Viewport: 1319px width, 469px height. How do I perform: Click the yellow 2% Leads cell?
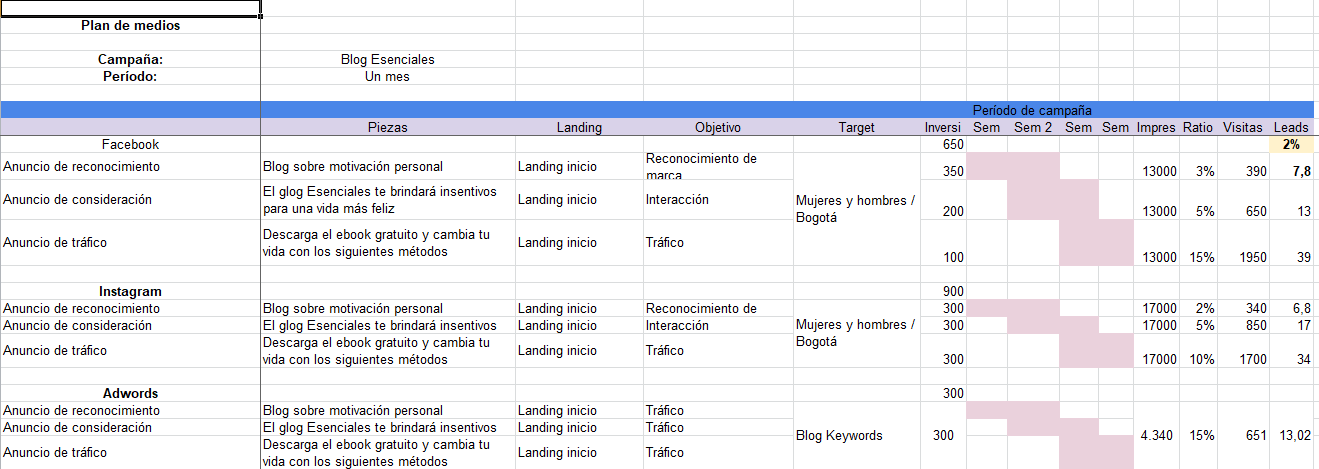coord(1291,145)
